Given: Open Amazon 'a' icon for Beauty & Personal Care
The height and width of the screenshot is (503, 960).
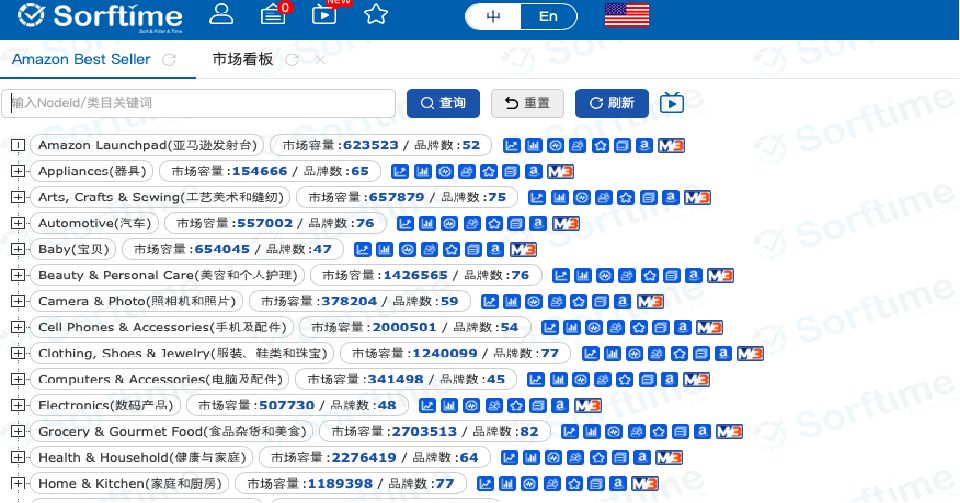Looking at the screenshot, I should pyautogui.click(x=693, y=275).
